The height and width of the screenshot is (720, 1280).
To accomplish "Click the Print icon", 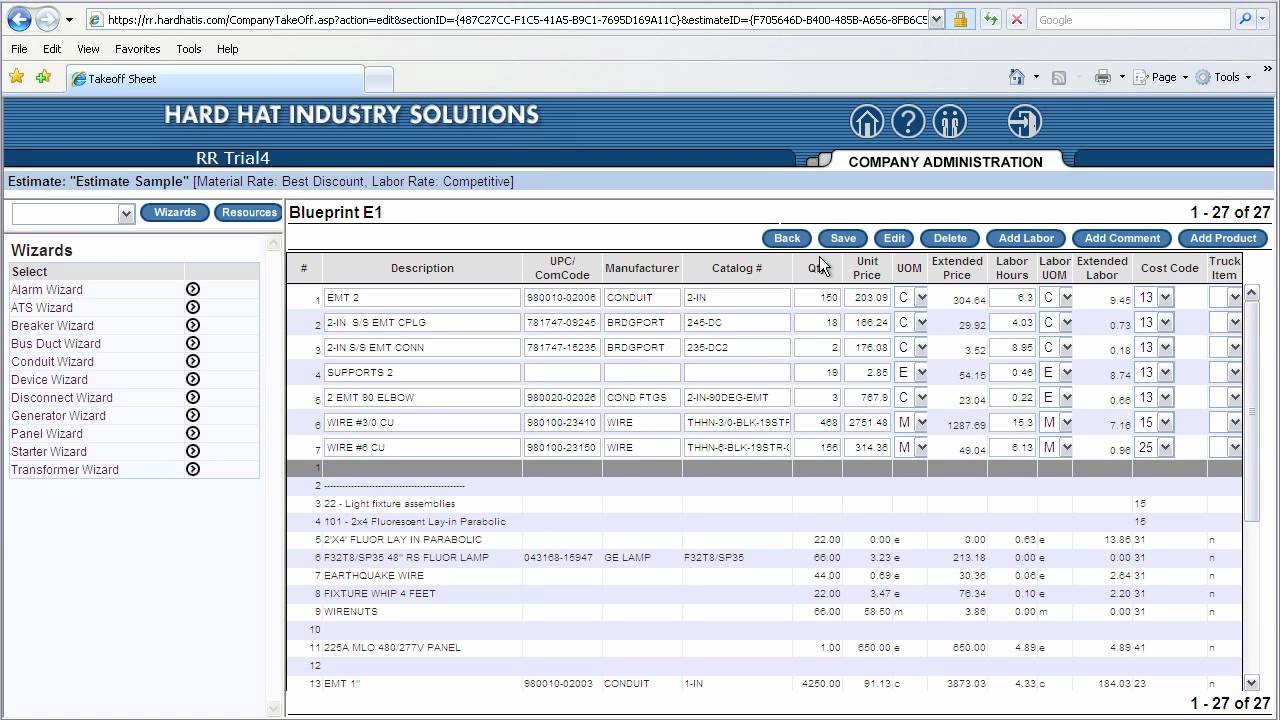I will click(1103, 77).
